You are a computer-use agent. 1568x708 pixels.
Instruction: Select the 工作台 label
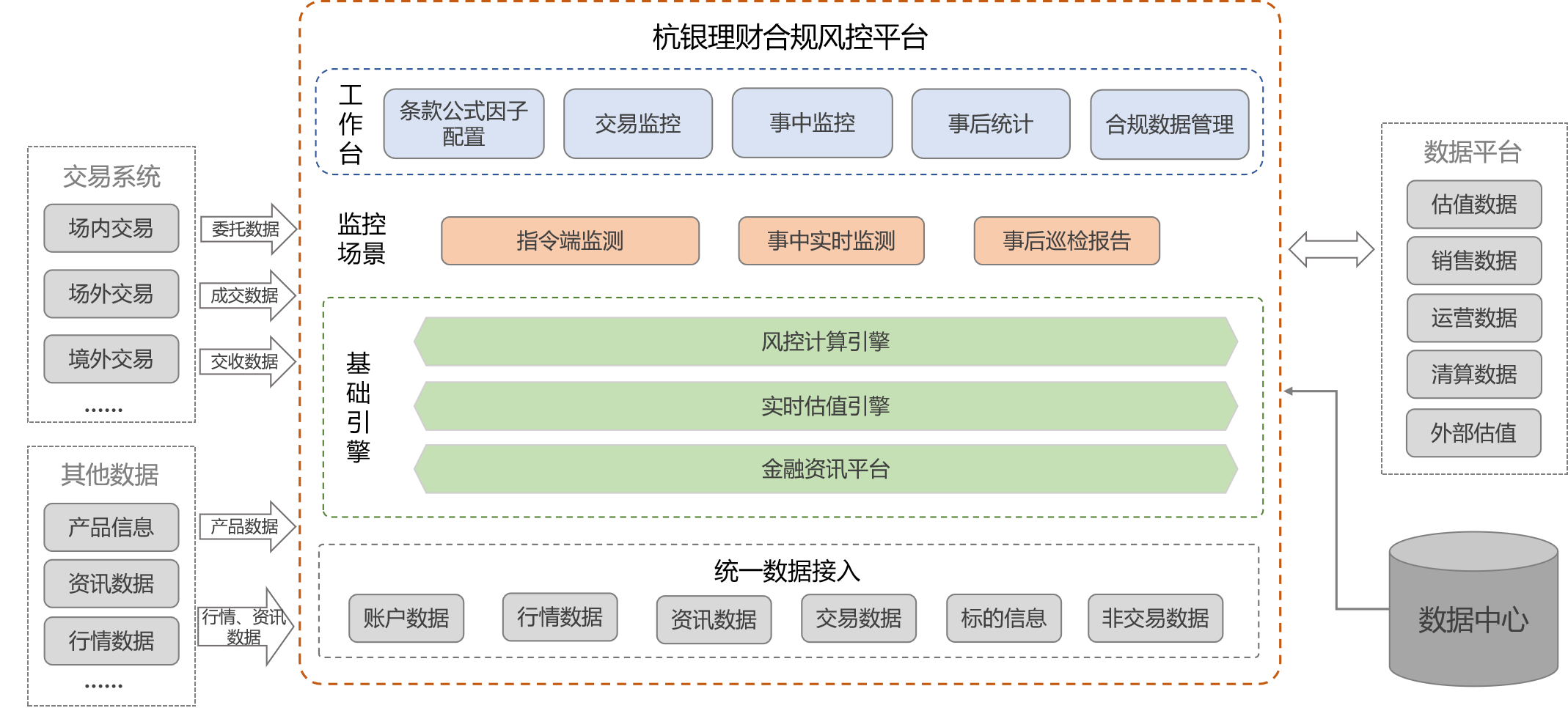point(351,124)
